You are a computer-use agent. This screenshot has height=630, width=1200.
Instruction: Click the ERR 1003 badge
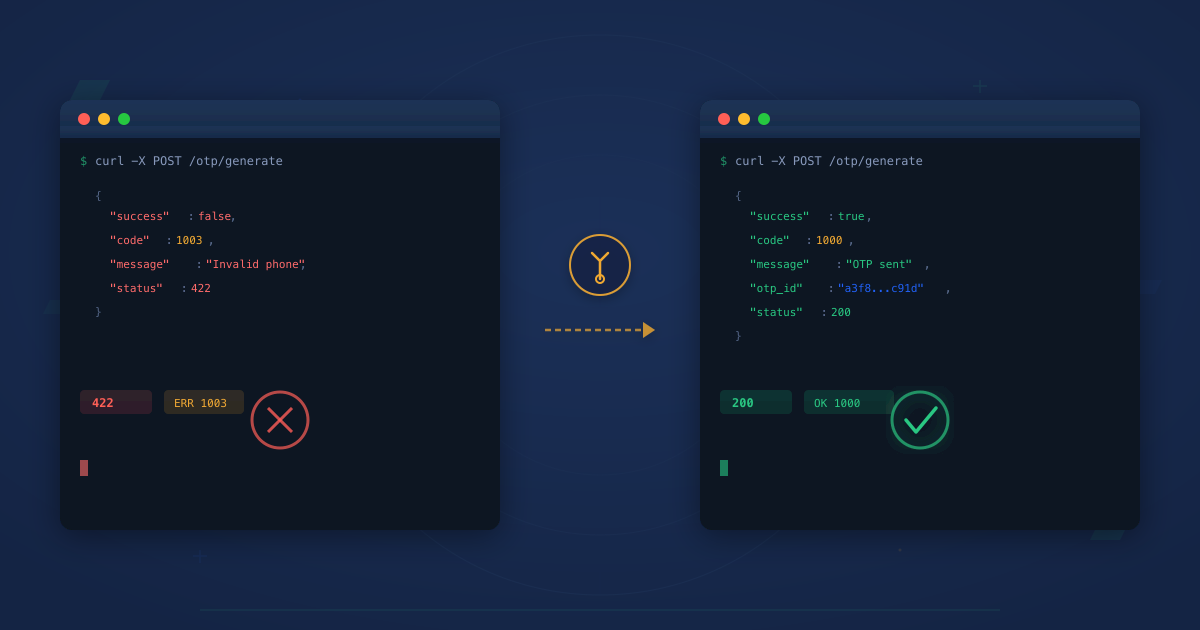[x=204, y=401]
